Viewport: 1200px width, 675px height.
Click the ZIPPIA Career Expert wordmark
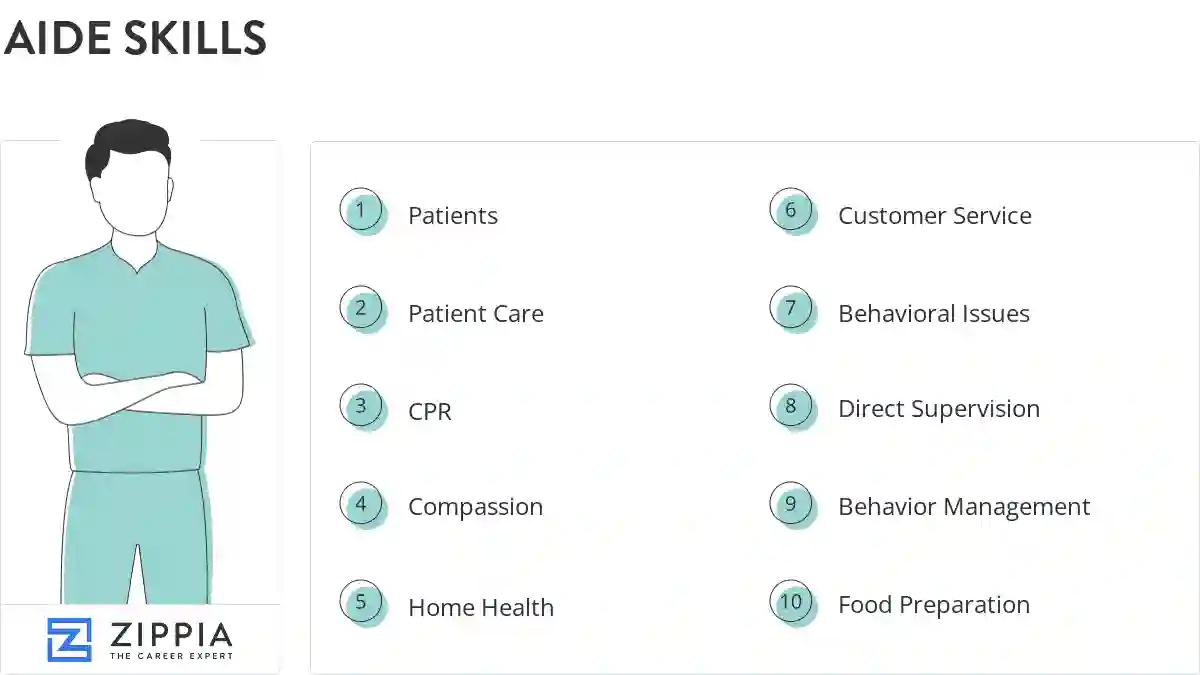coord(171,640)
